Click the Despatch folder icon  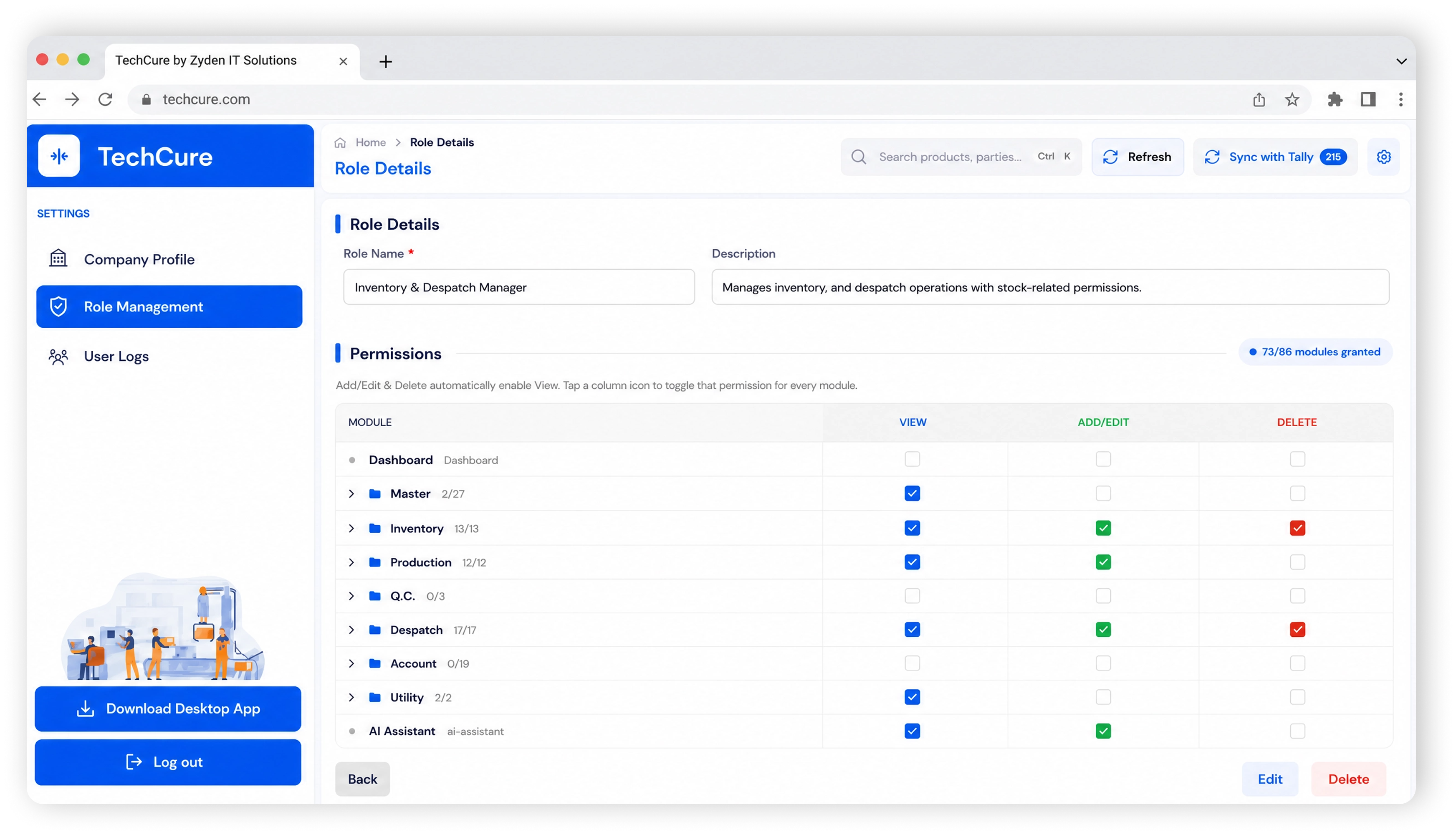coord(375,630)
